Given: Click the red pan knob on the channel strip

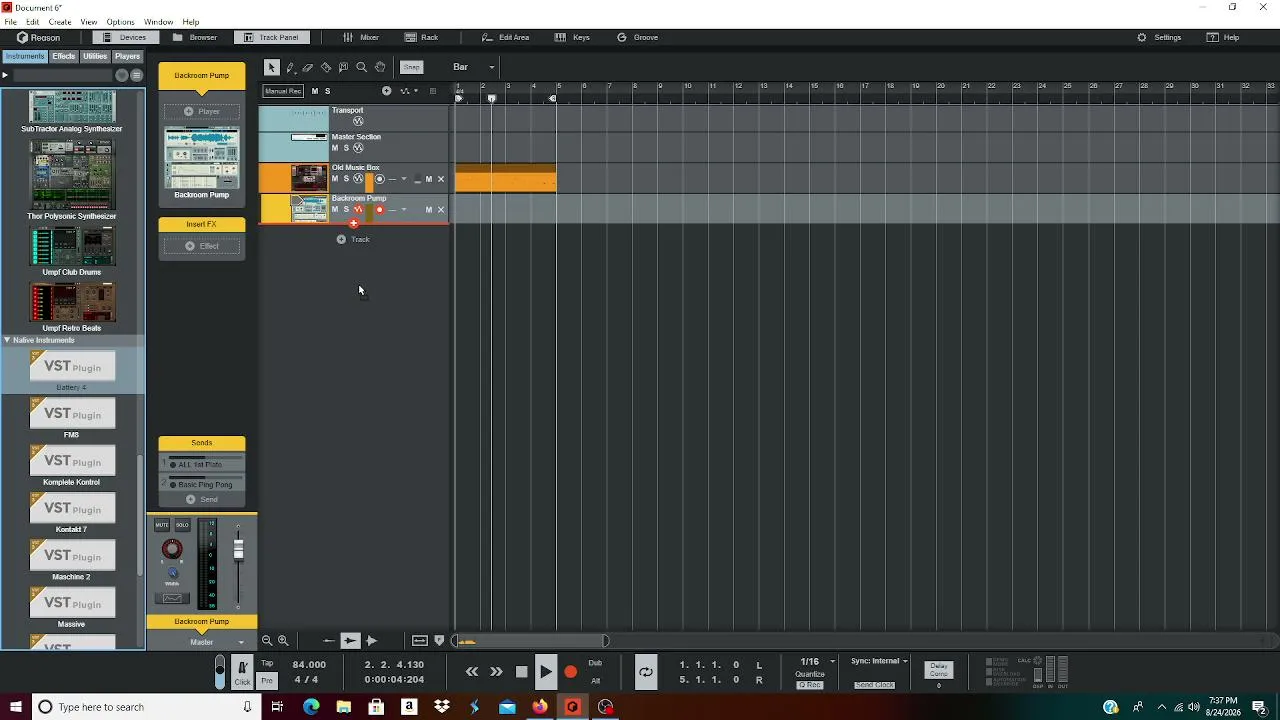Looking at the screenshot, I should click(172, 549).
